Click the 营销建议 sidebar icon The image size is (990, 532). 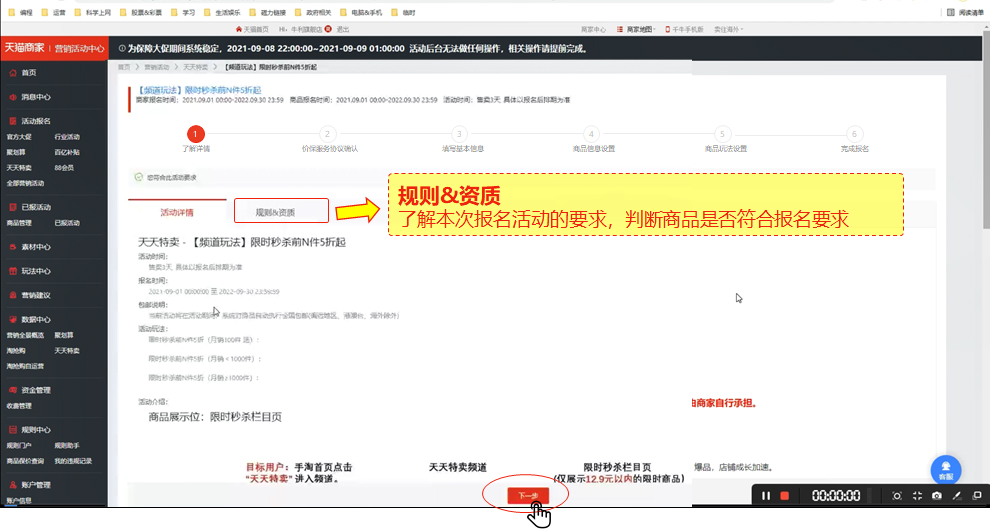(12, 295)
